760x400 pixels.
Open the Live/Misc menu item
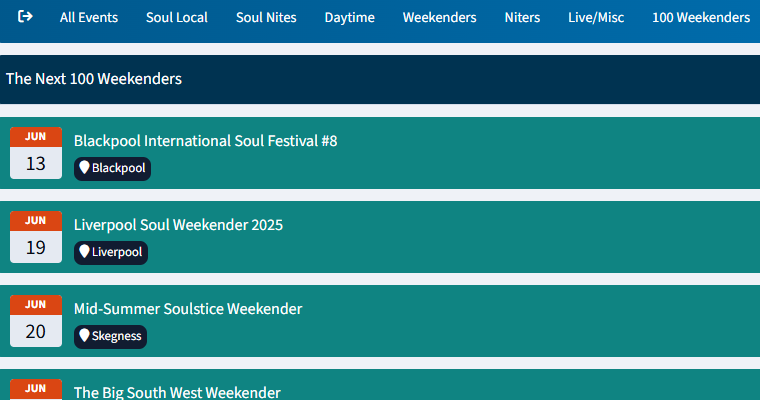pyautogui.click(x=596, y=17)
